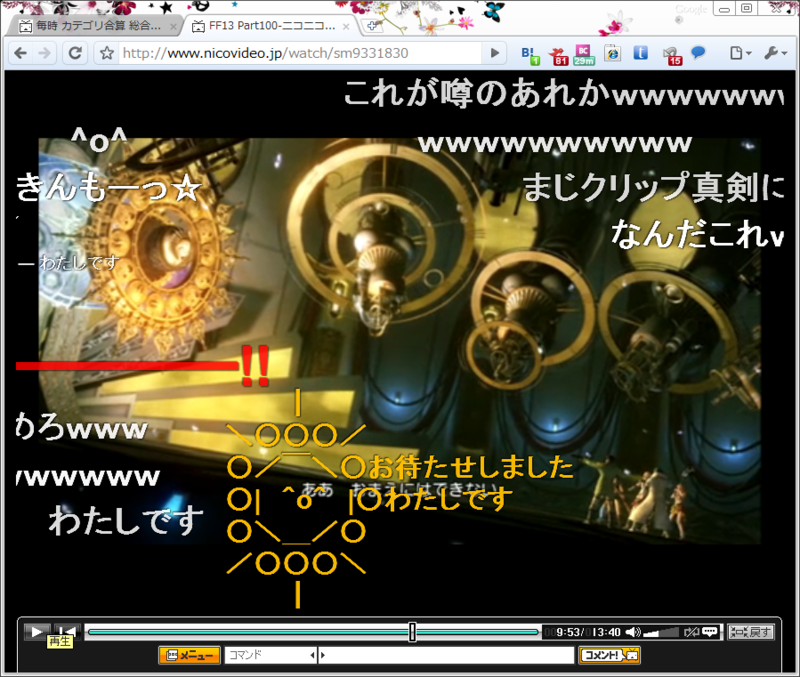Close the 毎時 カテゴリ合算 tab
800x677 pixels.
173,27
